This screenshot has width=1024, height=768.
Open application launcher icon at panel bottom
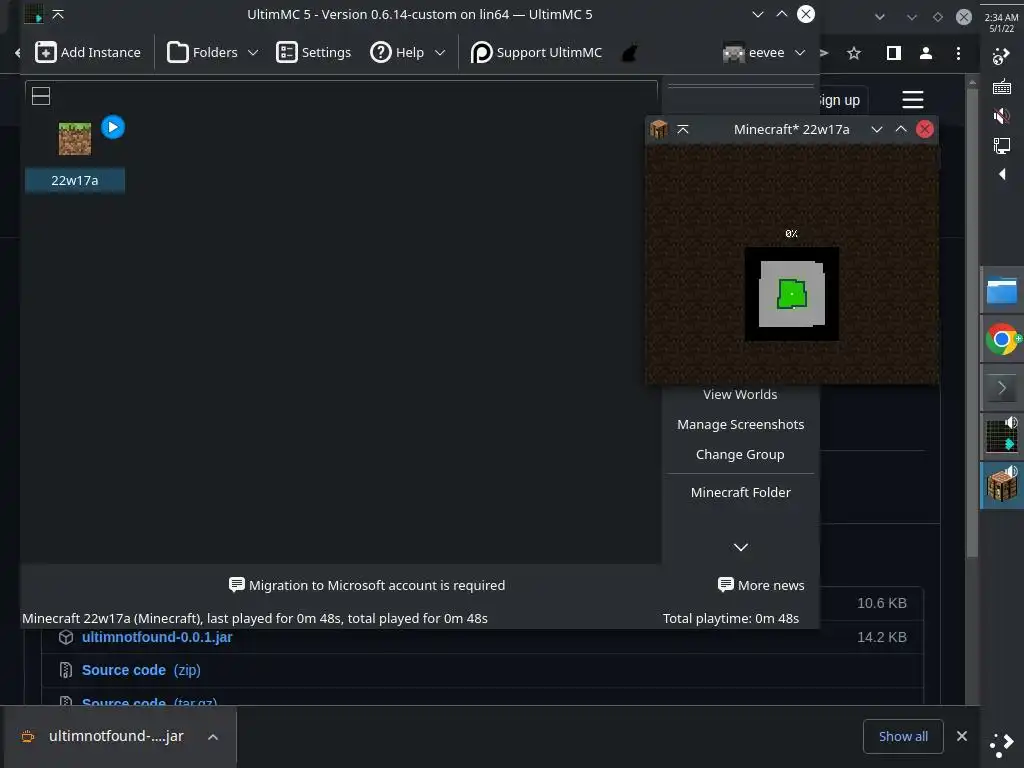[x=1001, y=745]
